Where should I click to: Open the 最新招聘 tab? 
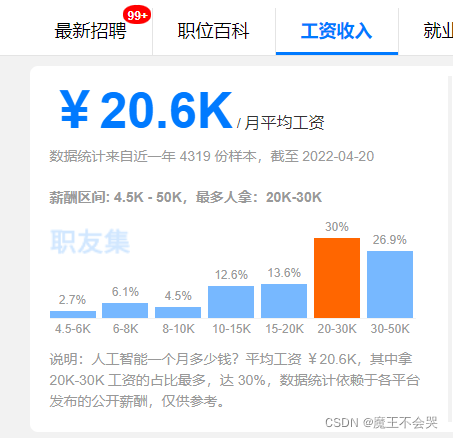point(90,31)
